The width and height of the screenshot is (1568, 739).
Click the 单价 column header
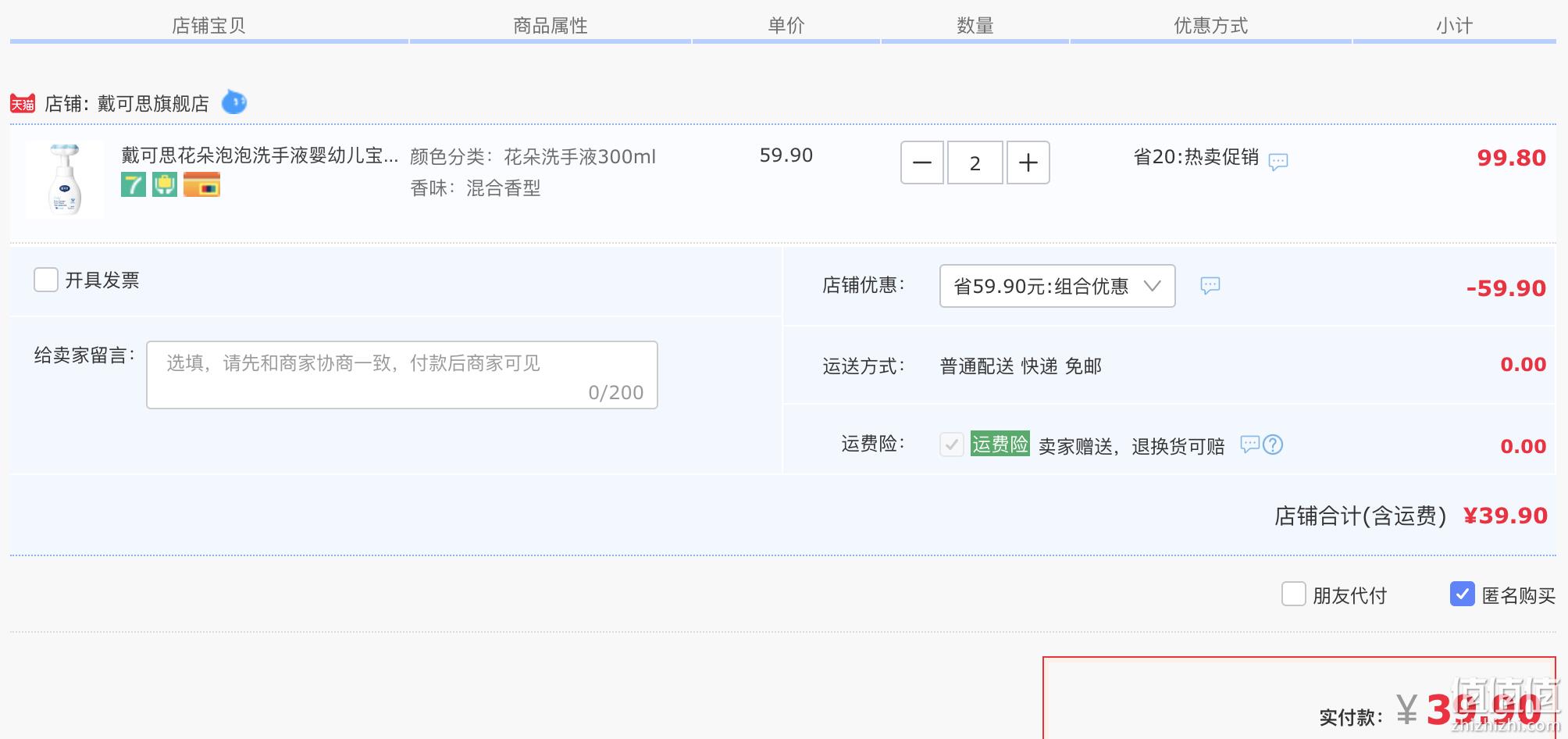coord(786,26)
